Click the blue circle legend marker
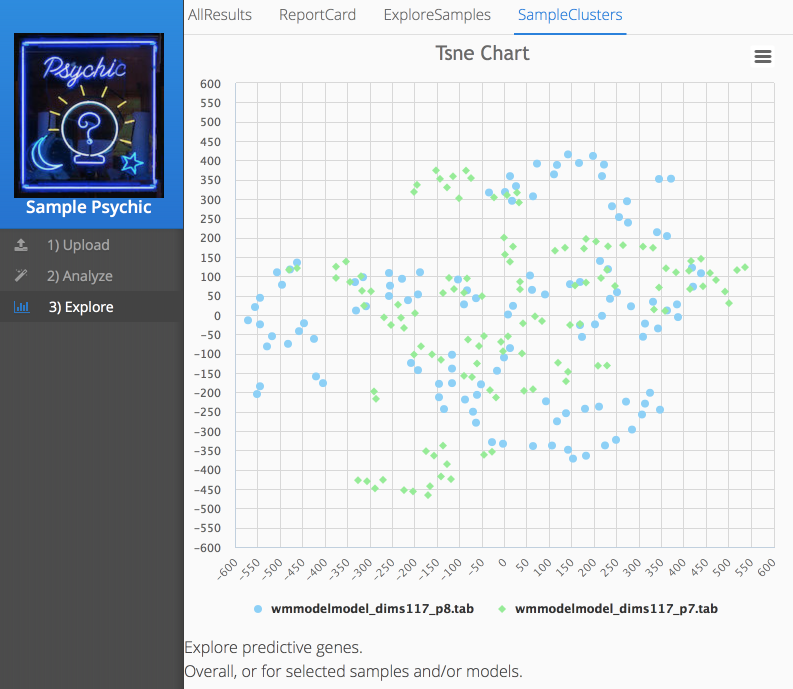 pyautogui.click(x=258, y=608)
